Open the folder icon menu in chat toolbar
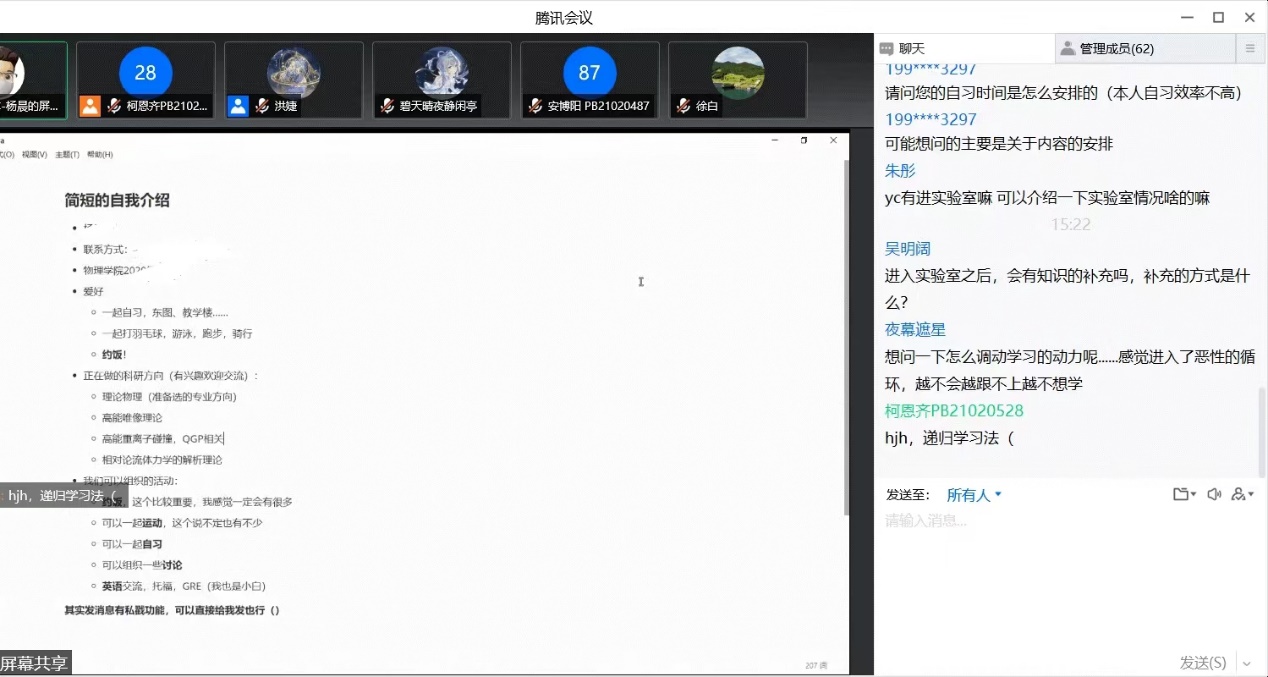Screen dimensions: 1268x677 pyautogui.click(x=1184, y=494)
